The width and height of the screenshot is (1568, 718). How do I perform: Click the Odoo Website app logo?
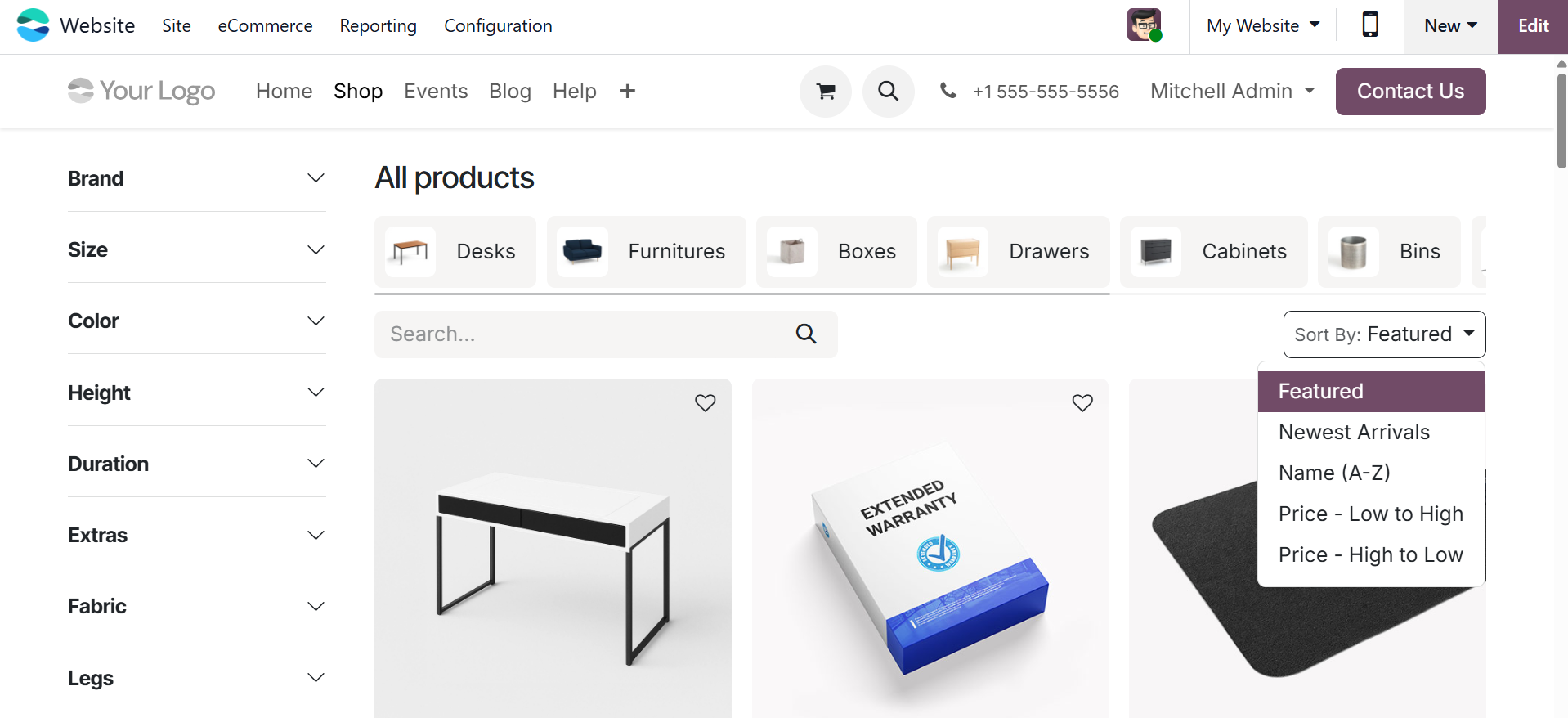point(34,25)
